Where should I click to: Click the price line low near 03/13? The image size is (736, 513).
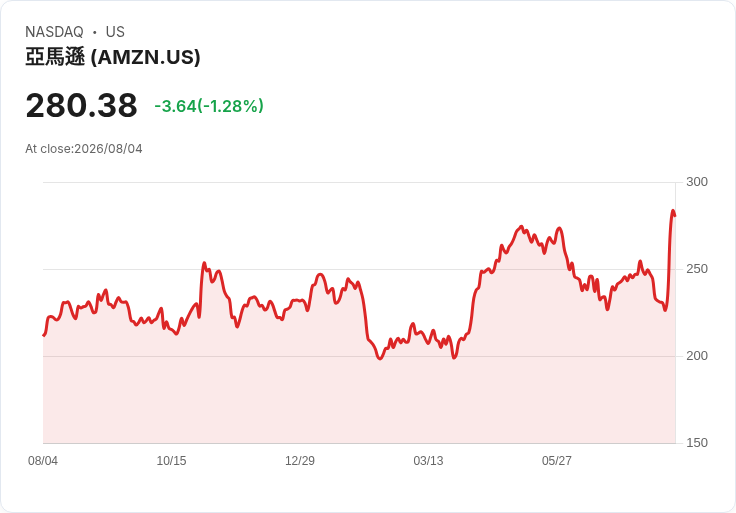pos(454,358)
